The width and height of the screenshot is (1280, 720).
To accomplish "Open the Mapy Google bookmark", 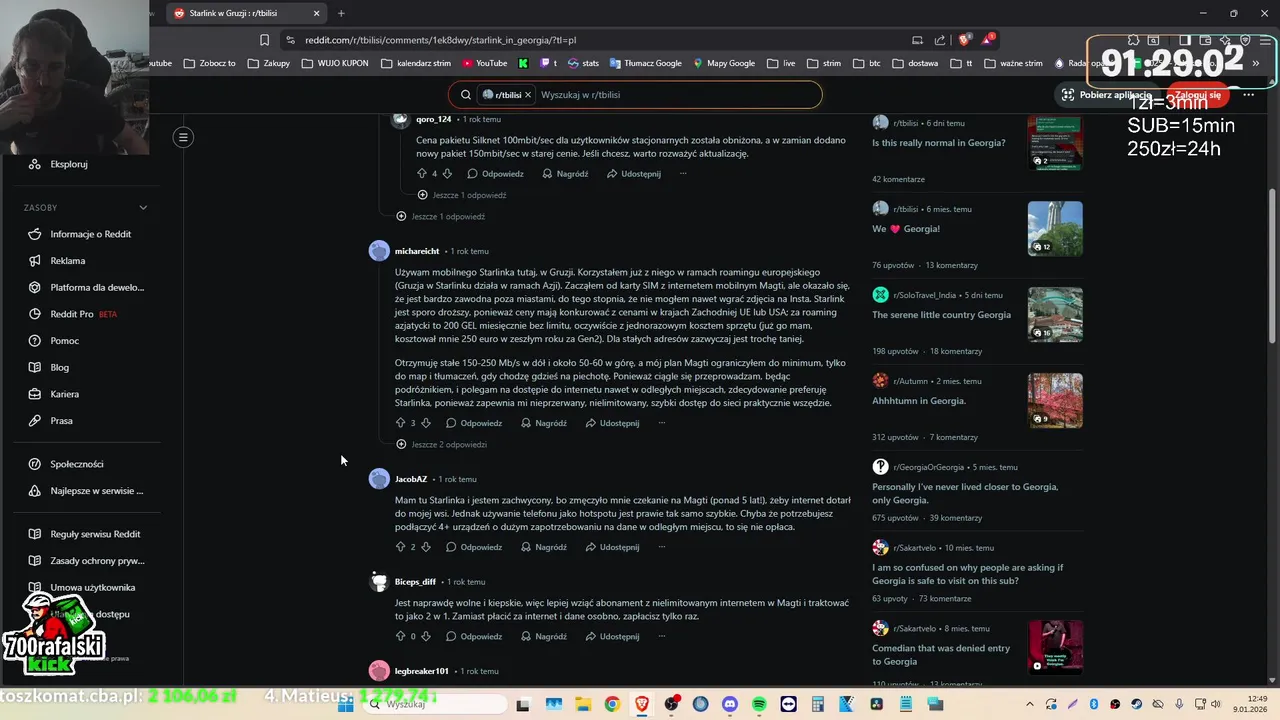I will (723, 63).
